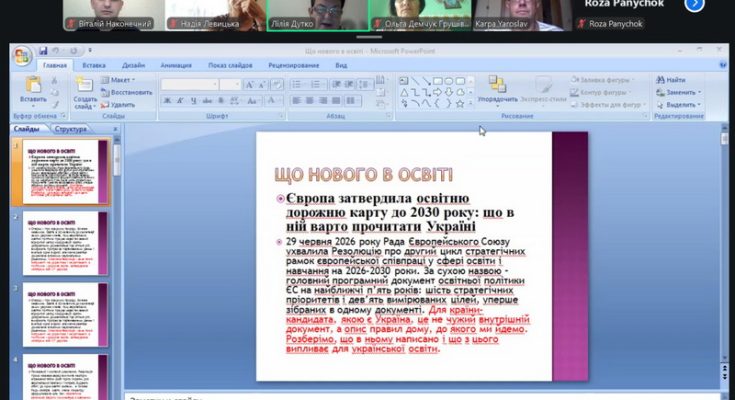The image size is (735, 400).
Task: Open Заливка фигуры shape fill
Action: [x=602, y=80]
